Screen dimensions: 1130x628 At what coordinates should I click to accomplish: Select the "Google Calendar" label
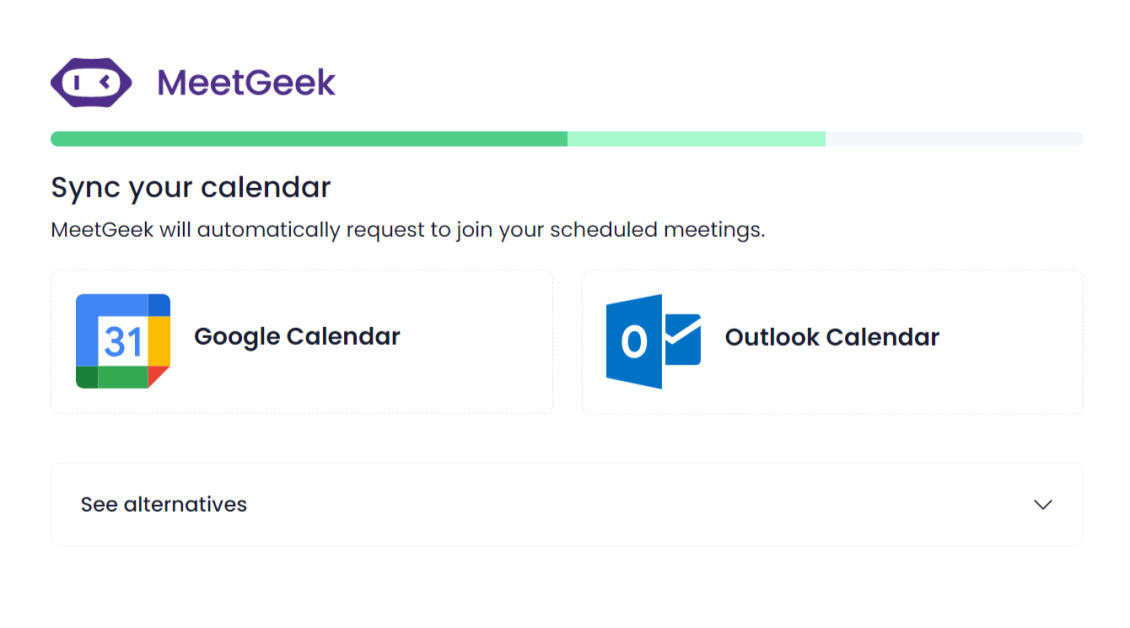[297, 337]
